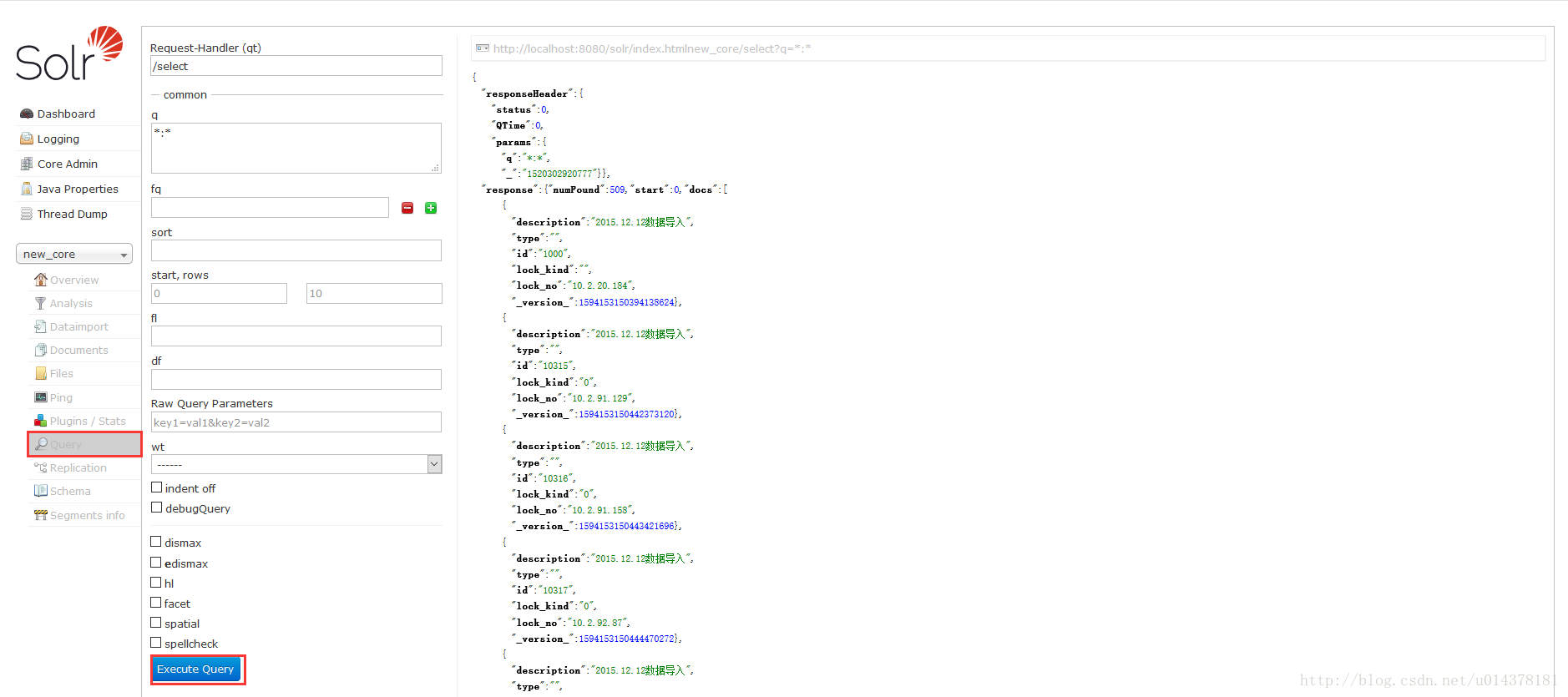The image size is (1568, 697).
Task: Enable the debugQuery checkbox
Action: (x=156, y=508)
